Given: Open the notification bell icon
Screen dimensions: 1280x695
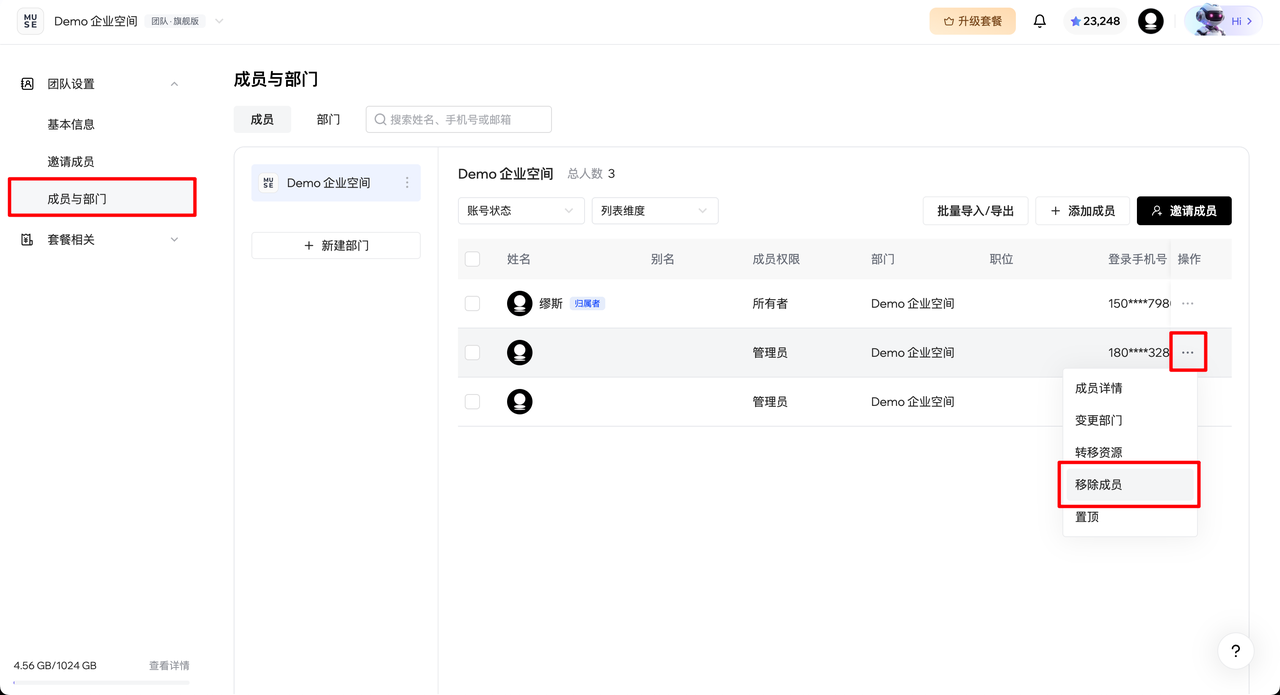Looking at the screenshot, I should (1039, 20).
